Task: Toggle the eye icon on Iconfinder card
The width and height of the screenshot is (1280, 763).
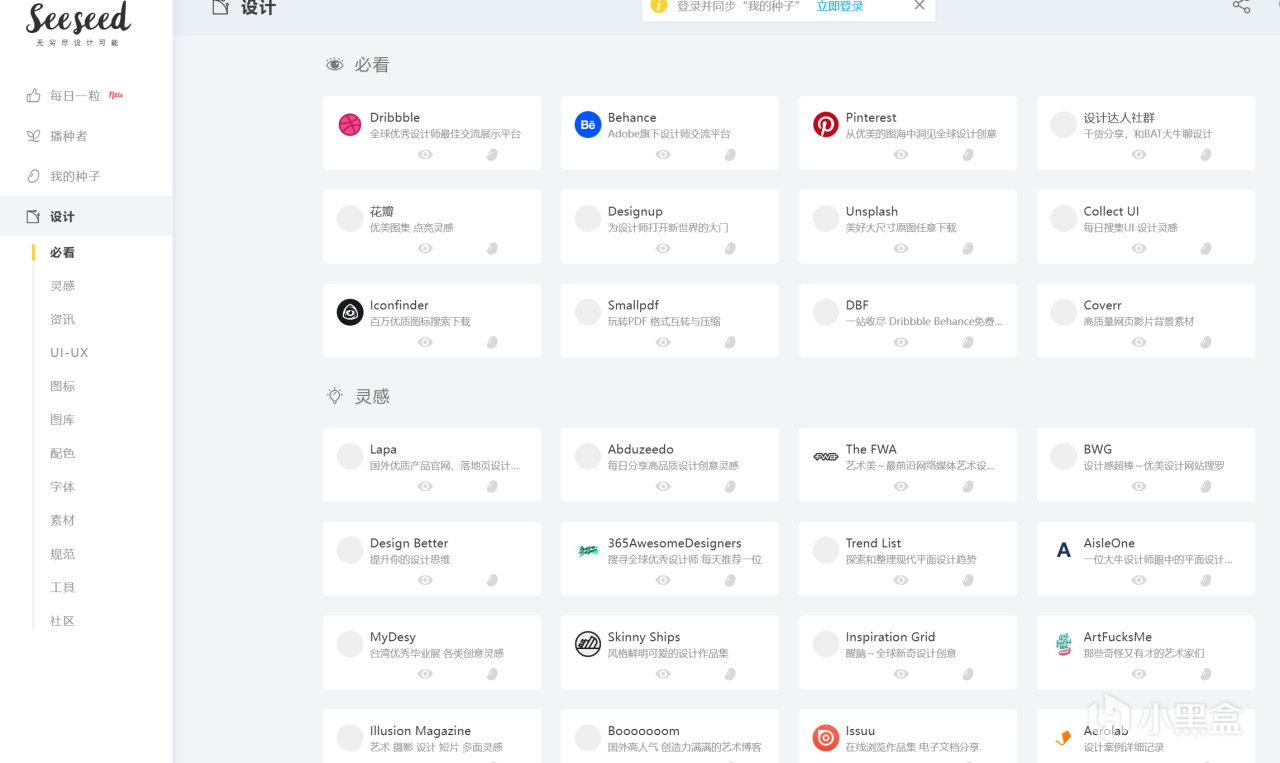Action: [425, 342]
